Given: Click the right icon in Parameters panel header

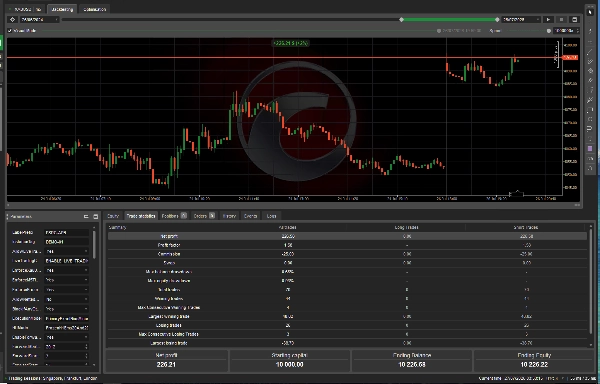Looking at the screenshot, I should tap(96, 216).
